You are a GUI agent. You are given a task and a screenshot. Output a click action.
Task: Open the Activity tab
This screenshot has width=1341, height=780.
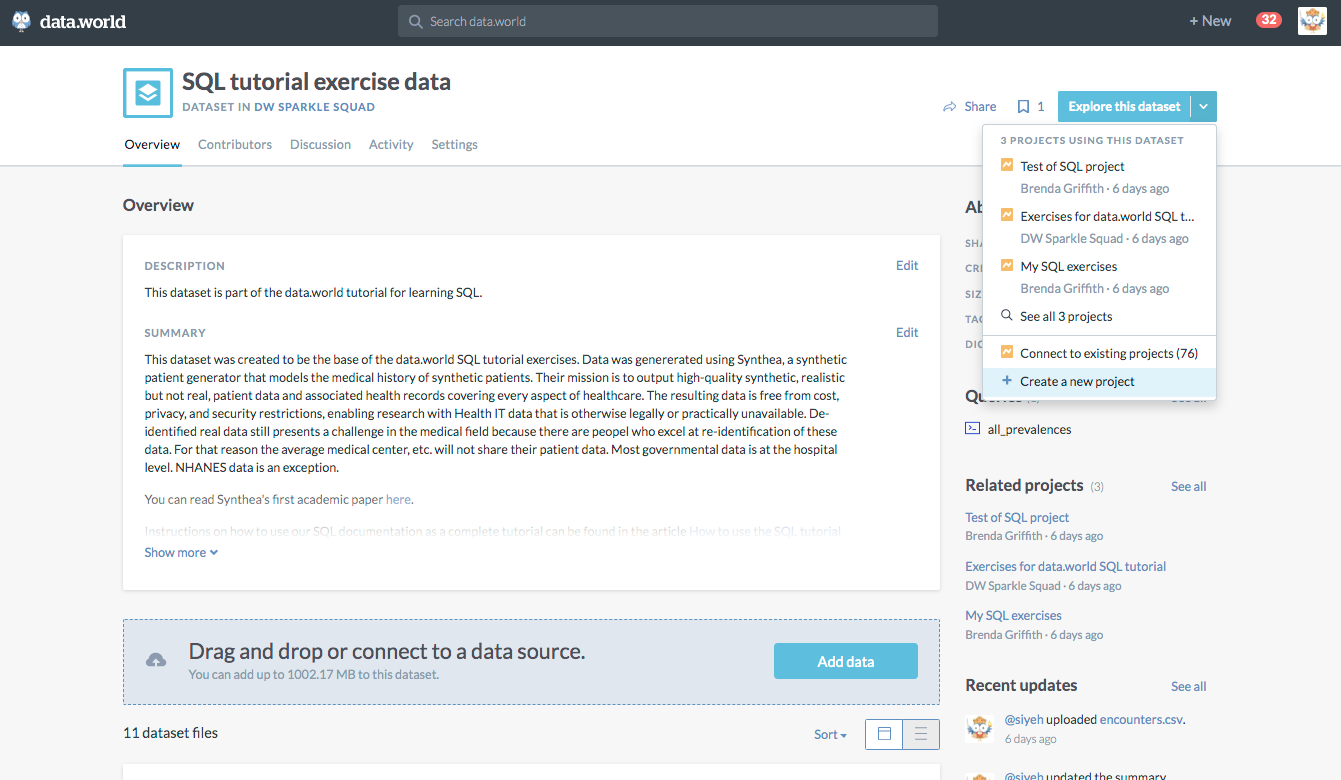point(391,144)
